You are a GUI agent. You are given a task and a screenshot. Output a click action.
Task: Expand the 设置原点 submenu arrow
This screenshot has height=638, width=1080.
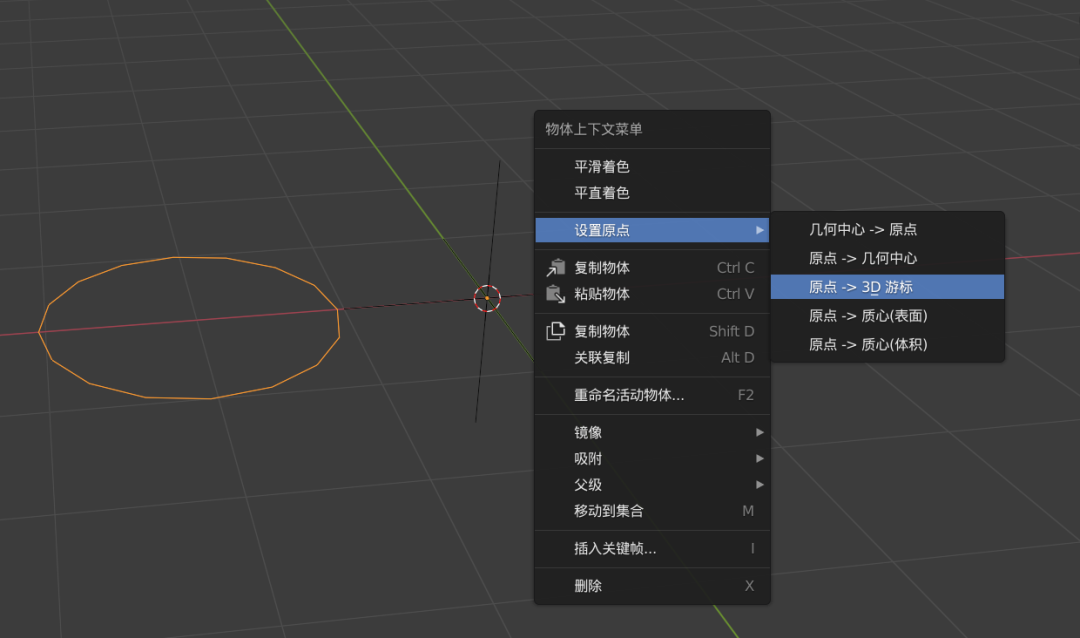tap(760, 230)
